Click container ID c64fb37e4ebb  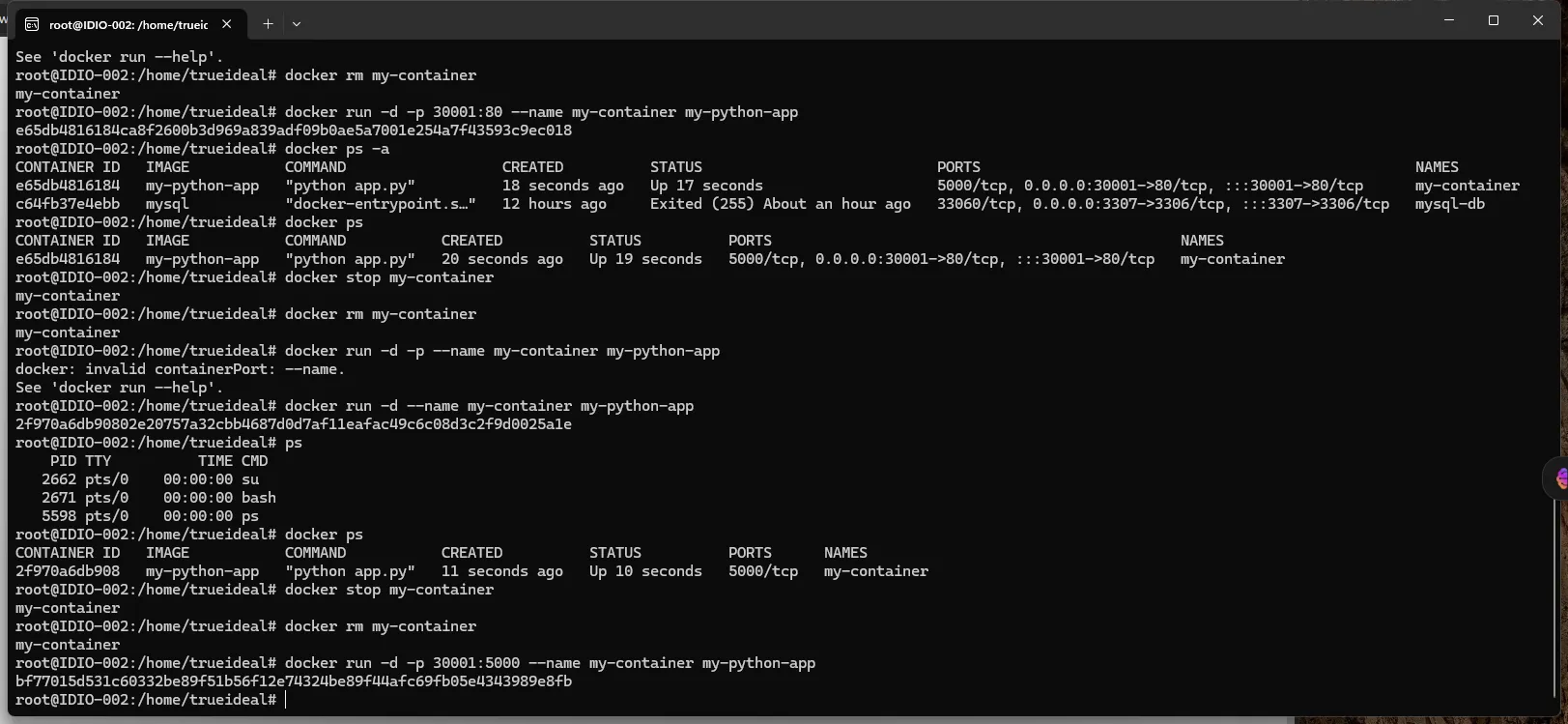pyautogui.click(x=68, y=204)
